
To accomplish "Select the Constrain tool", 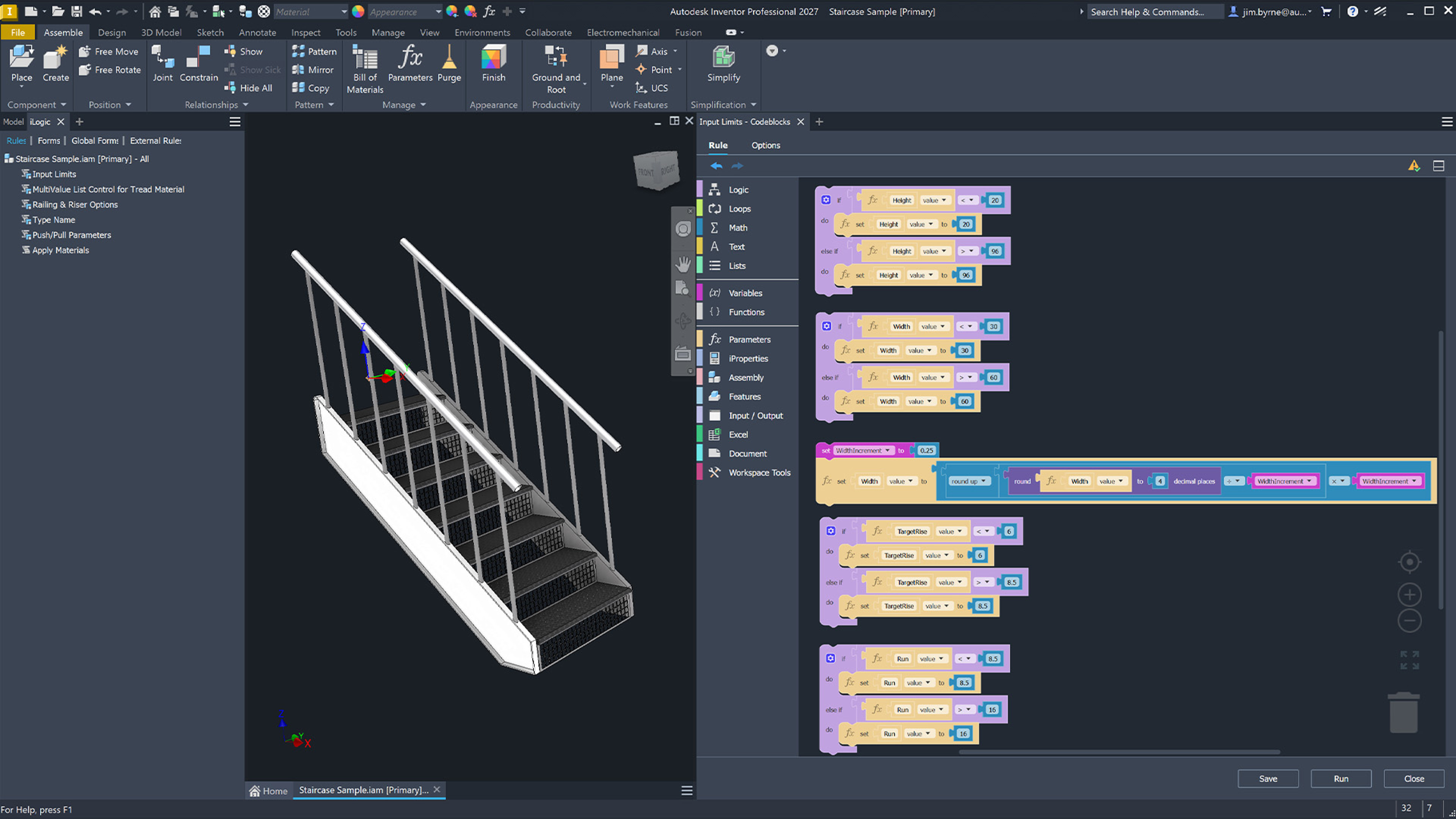I will [x=198, y=59].
